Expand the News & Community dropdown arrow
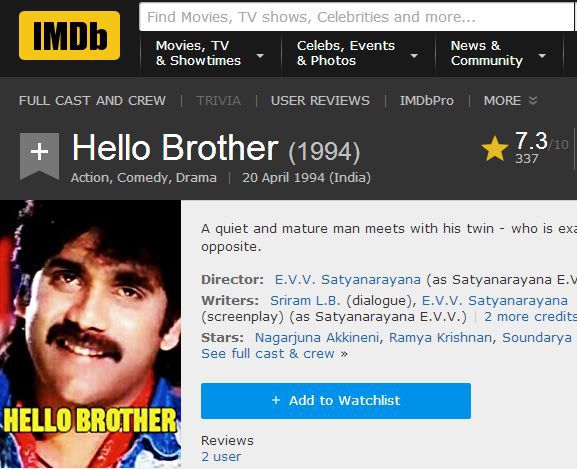The height and width of the screenshot is (469, 577). point(542,56)
